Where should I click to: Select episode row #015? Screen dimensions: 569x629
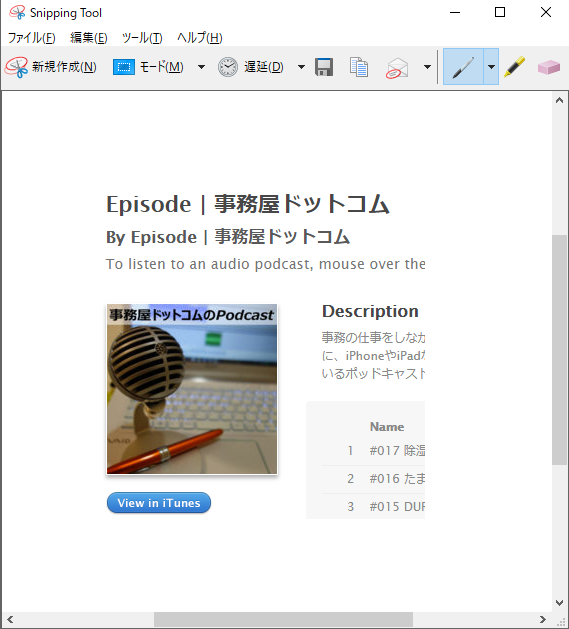tap(373, 507)
